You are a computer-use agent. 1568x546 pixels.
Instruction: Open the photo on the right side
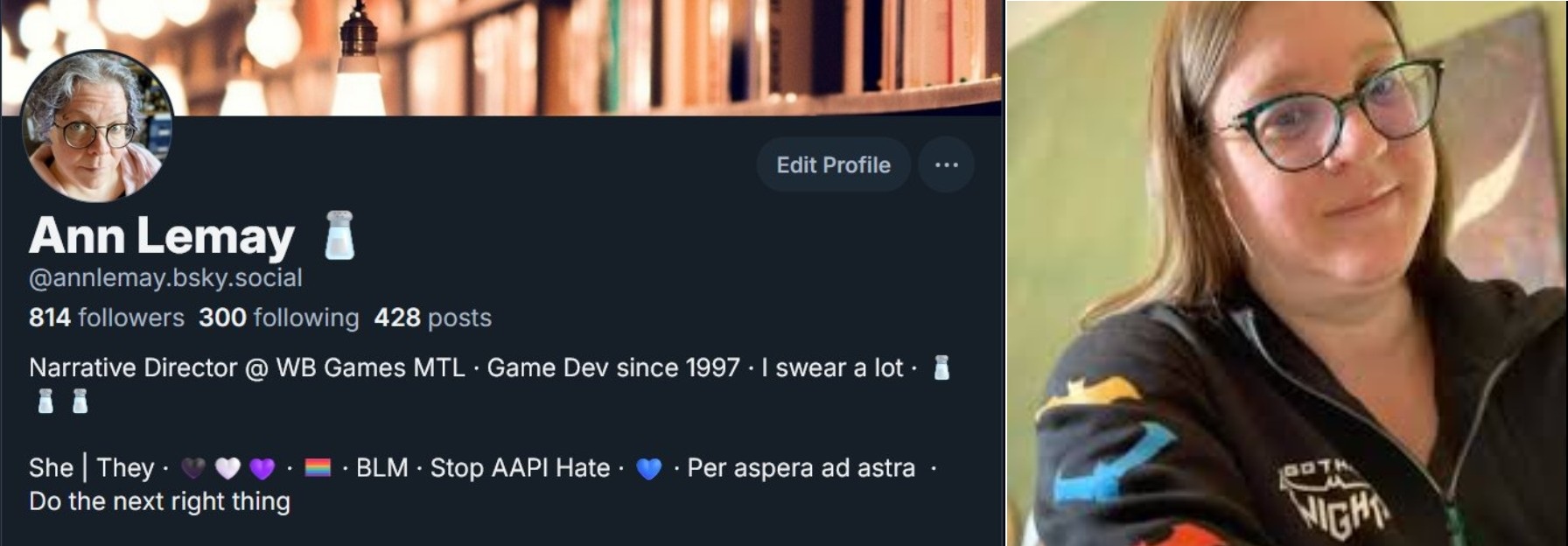point(1286,273)
